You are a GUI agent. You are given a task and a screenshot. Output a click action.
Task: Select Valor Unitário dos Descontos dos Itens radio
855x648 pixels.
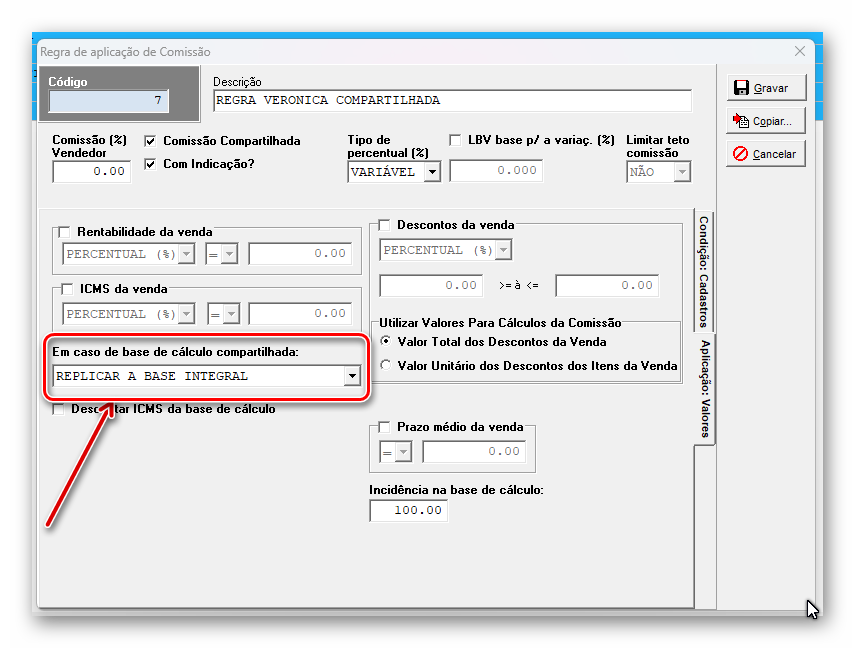click(386, 366)
